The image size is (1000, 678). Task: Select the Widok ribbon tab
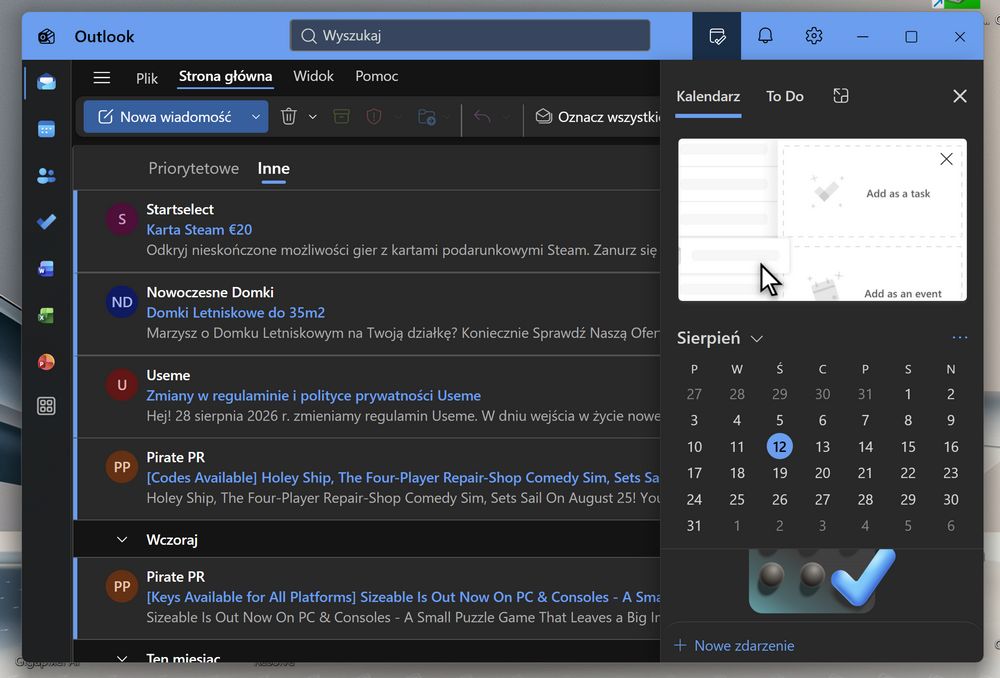(313, 76)
